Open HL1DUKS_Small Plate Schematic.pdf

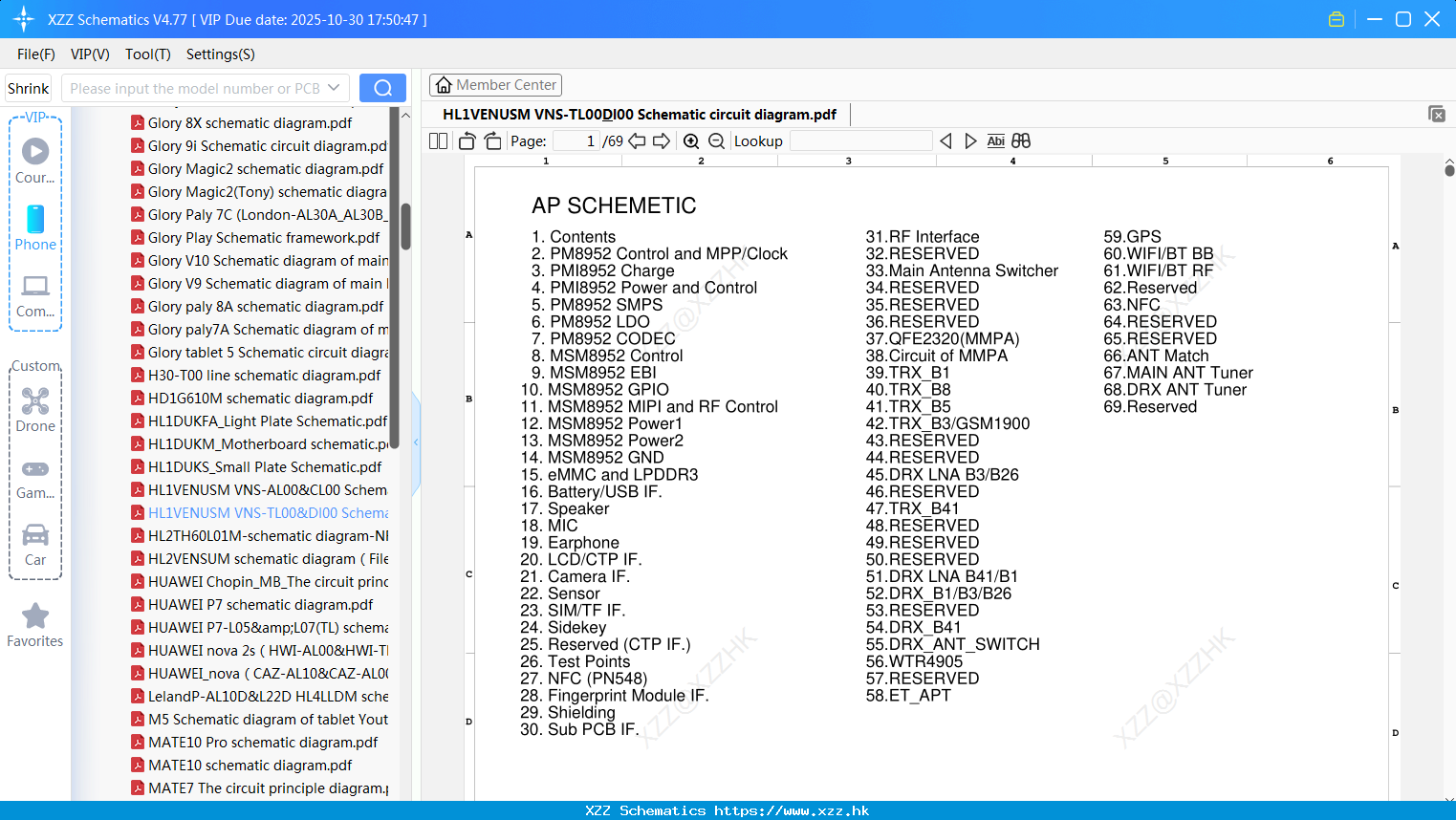[x=256, y=467]
